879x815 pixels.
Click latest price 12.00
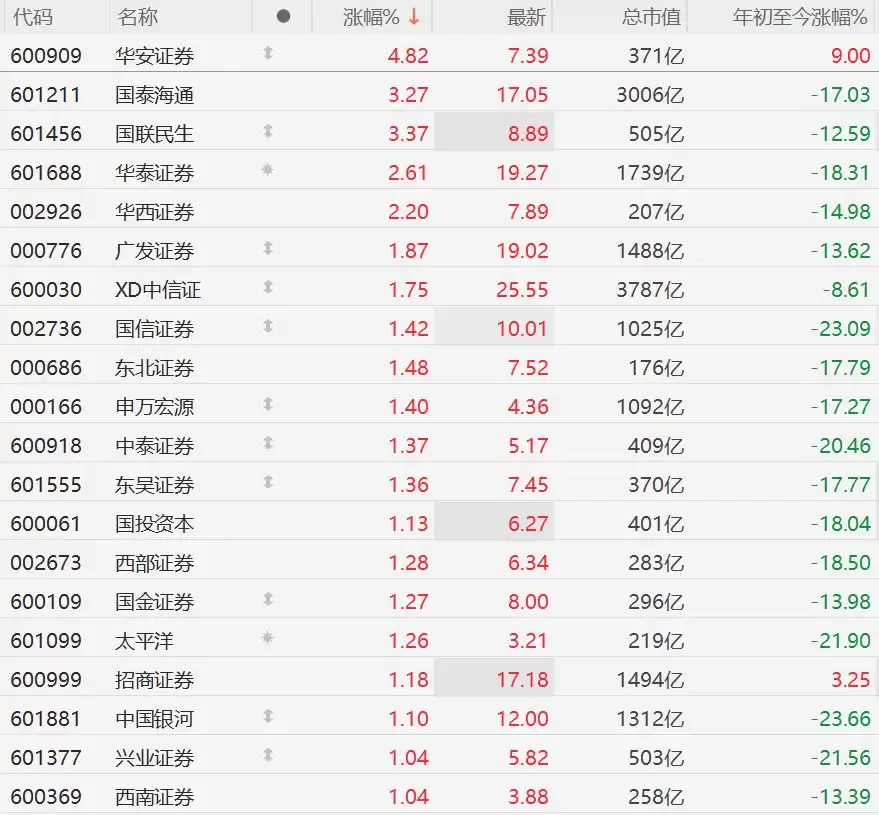(x=522, y=719)
